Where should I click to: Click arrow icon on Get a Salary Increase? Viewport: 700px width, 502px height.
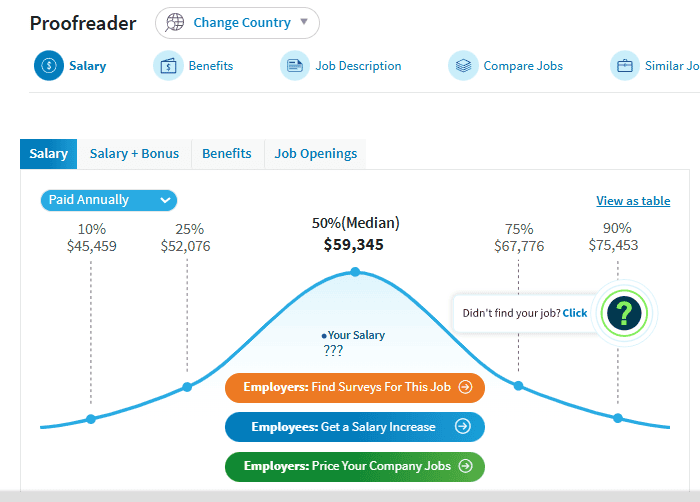point(463,427)
